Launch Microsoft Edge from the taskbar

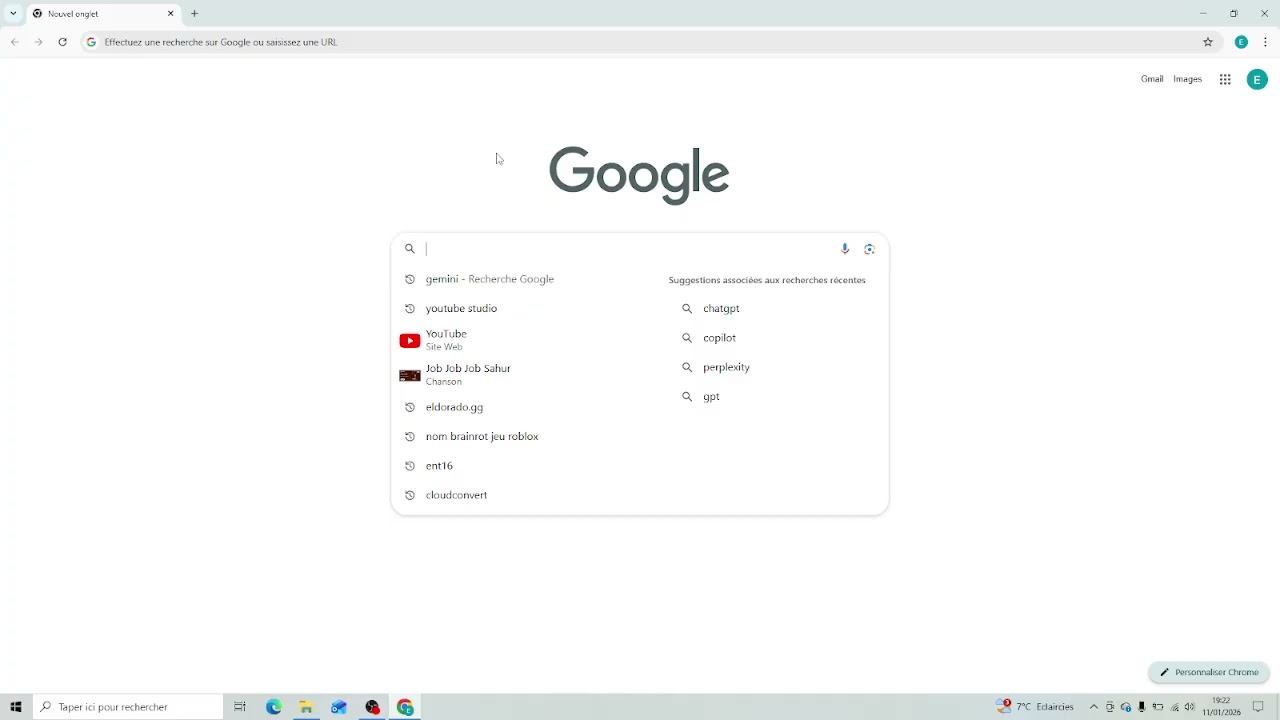coord(274,707)
